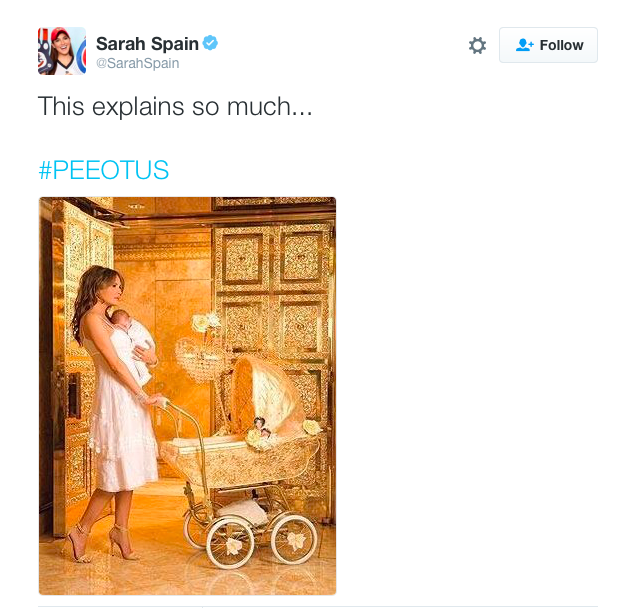Screen dimensions: 634x608
Task: Open the gear settings menu on the tweet
Action: point(477,45)
